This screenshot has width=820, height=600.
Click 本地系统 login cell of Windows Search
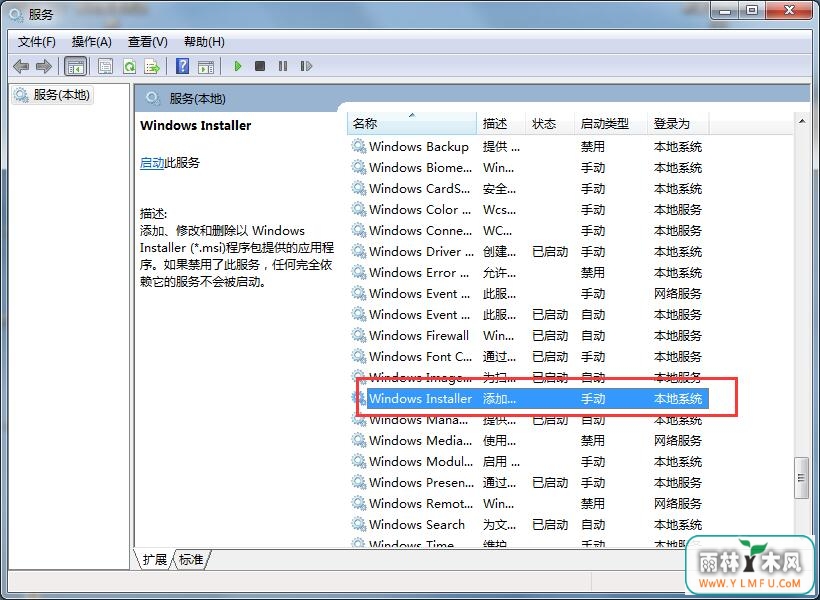click(x=678, y=524)
